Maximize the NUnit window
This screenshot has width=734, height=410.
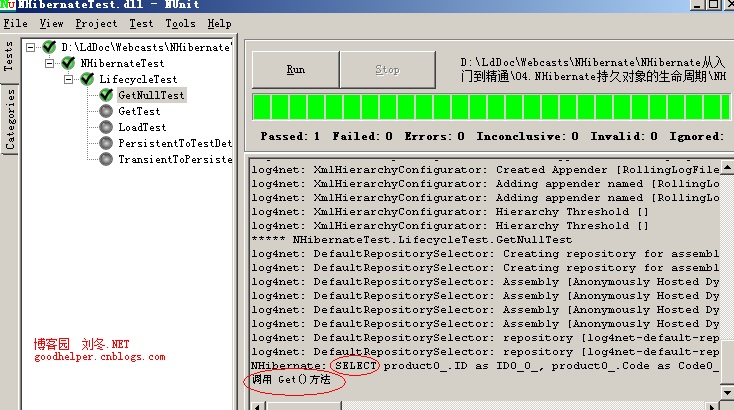(713, 4)
